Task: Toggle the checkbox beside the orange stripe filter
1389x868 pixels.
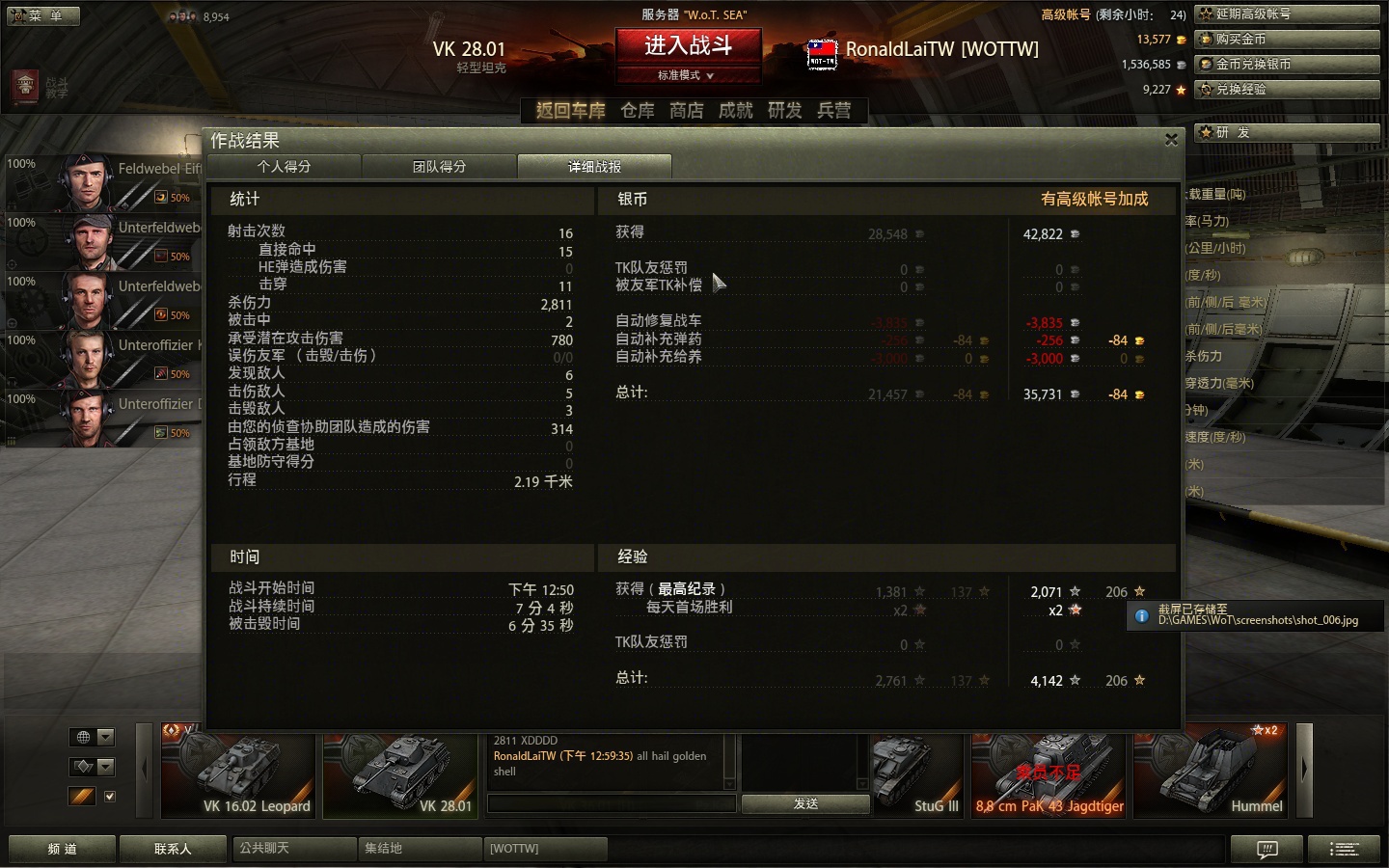Action: click(x=109, y=797)
